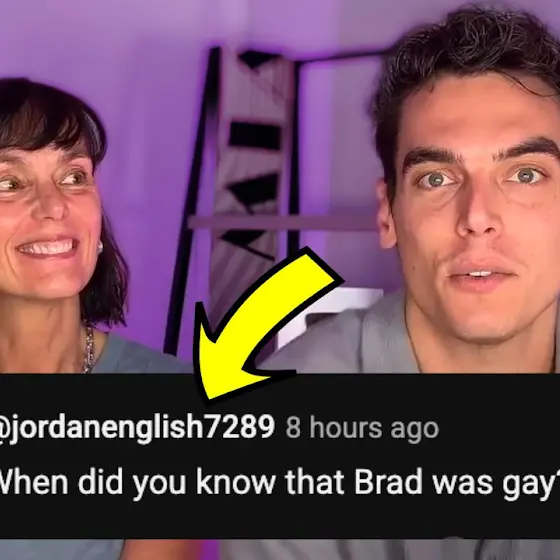Open the @jordanenglish7289 username
The image size is (560, 560).
pos(137,426)
